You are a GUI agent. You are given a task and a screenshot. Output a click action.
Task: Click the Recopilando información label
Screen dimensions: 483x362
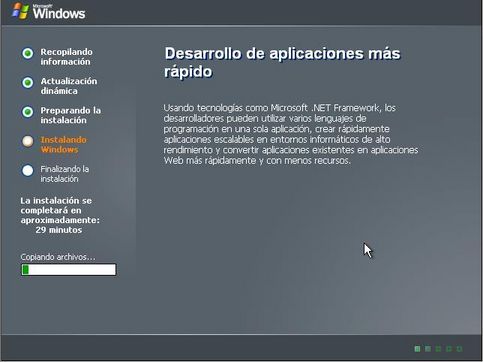pyautogui.click(x=66, y=57)
